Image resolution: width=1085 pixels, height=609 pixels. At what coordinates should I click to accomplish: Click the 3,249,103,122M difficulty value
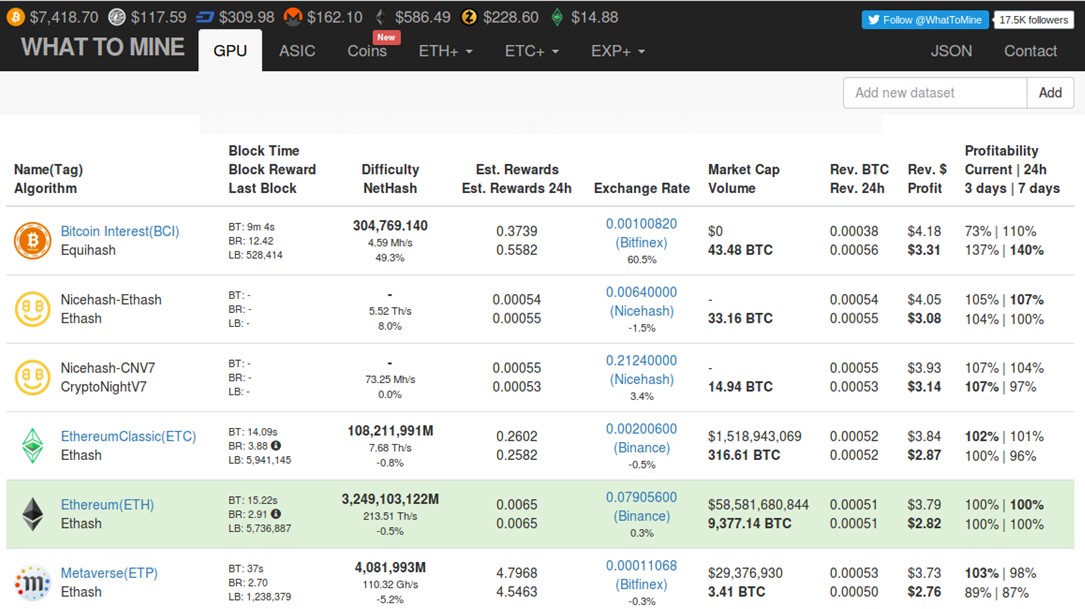coord(390,500)
